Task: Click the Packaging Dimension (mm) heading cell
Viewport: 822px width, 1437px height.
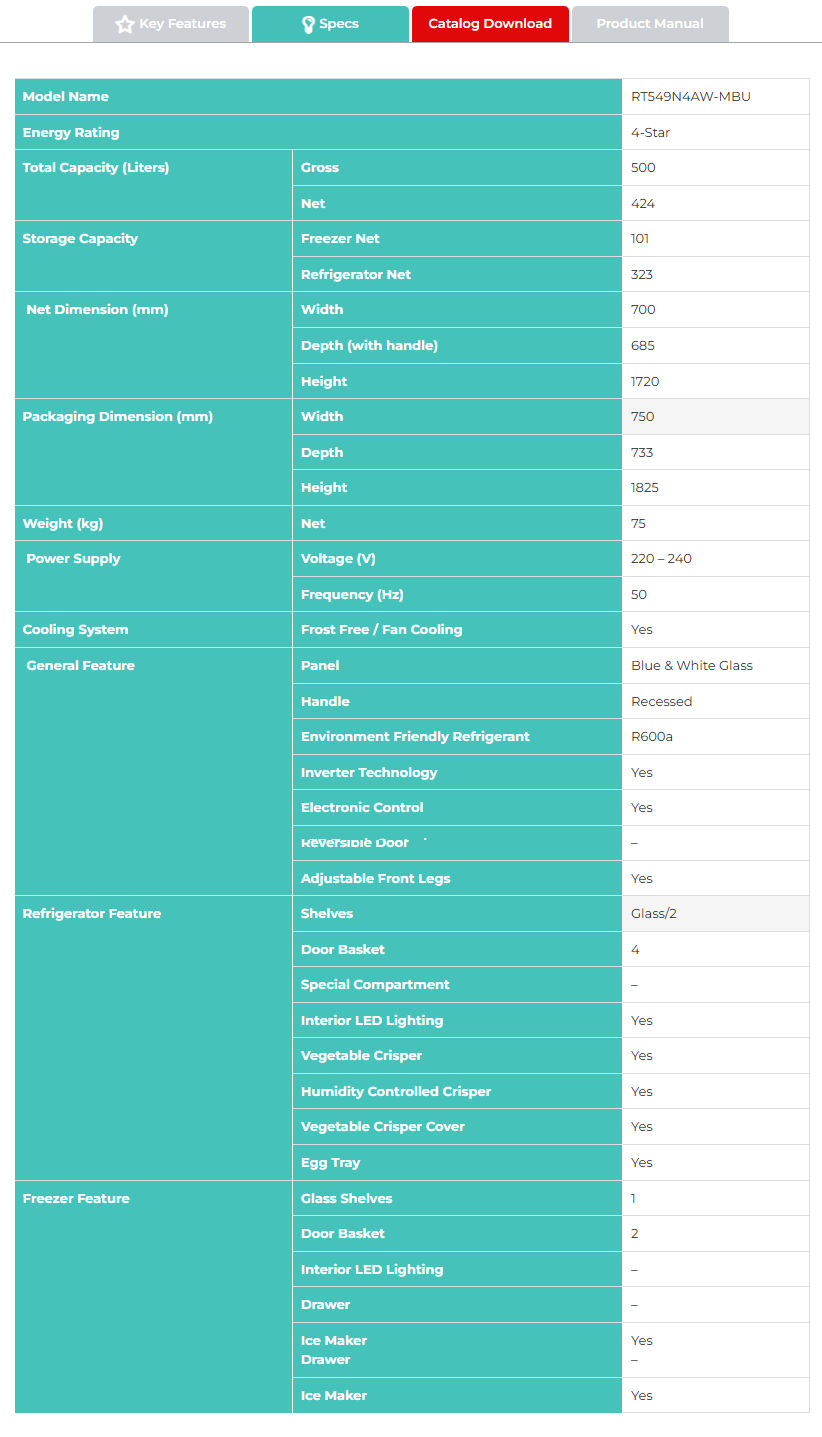Action: point(118,417)
